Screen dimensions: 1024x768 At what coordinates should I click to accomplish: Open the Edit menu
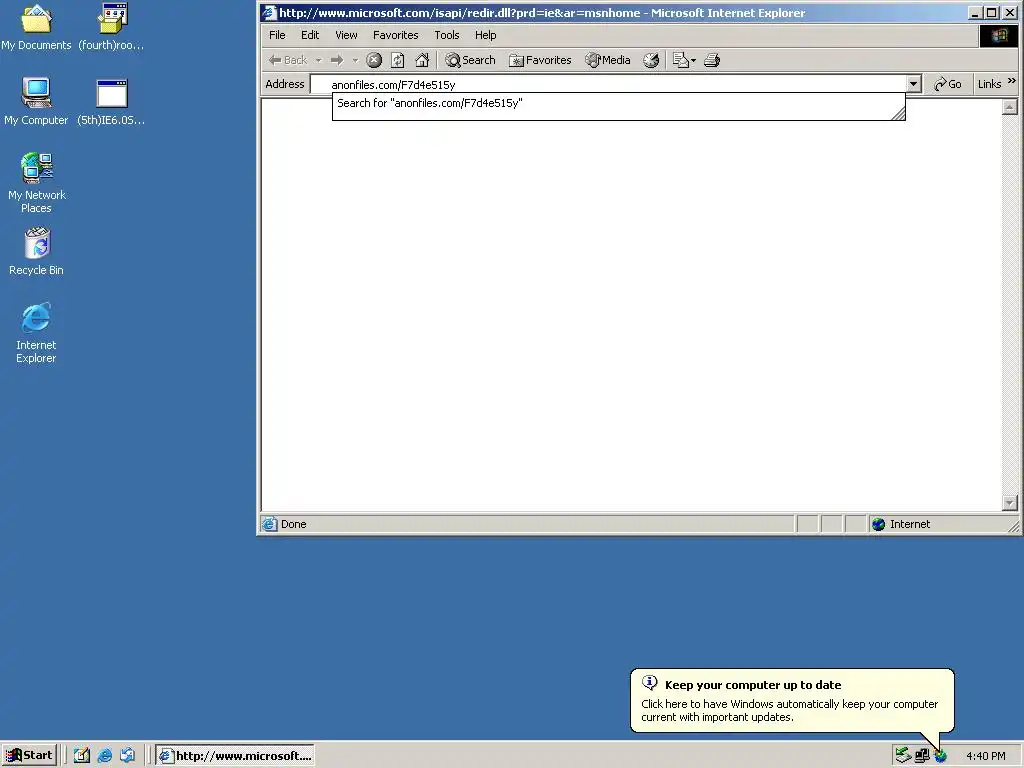[310, 35]
